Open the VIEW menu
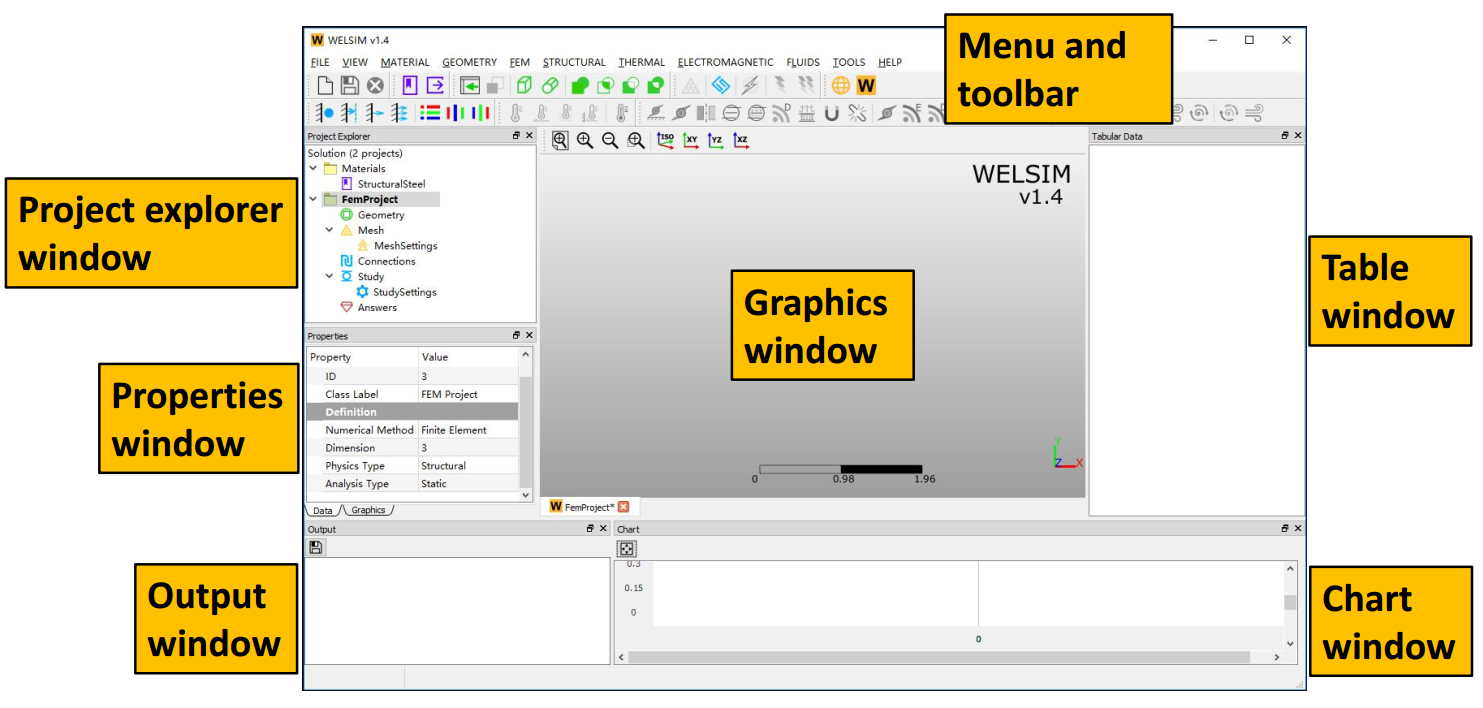The image size is (1483, 708). pos(355,62)
